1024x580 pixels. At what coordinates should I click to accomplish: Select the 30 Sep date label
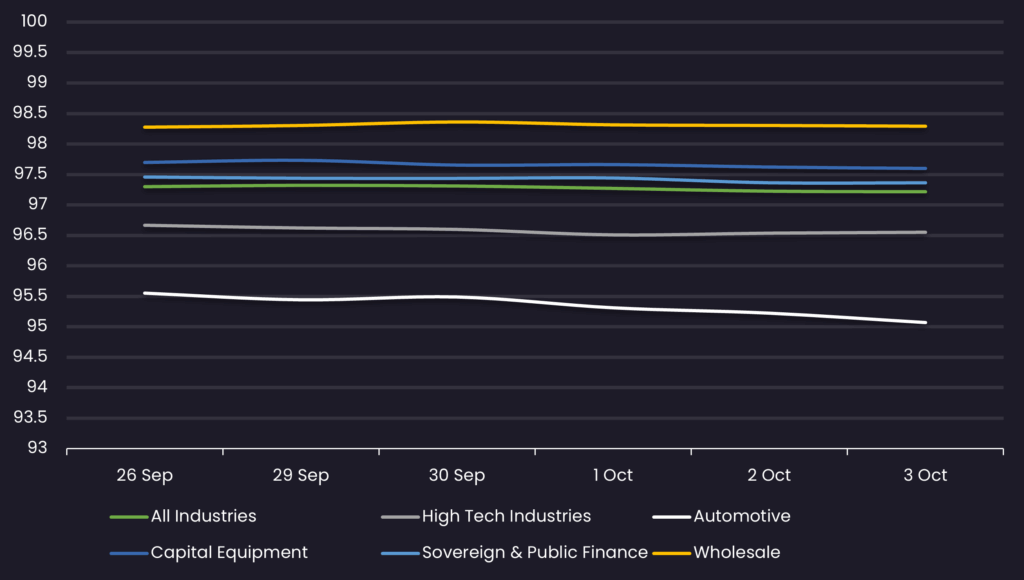[x=457, y=475]
